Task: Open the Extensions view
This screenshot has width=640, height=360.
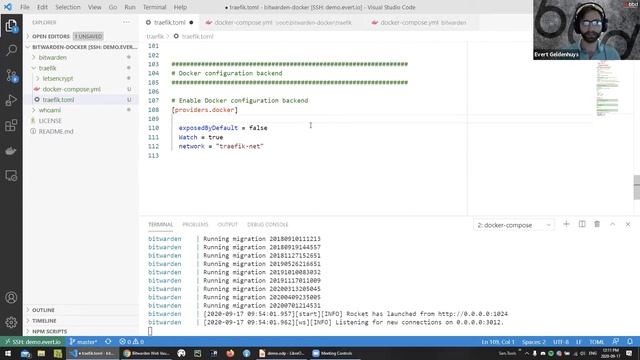Action: (11, 125)
